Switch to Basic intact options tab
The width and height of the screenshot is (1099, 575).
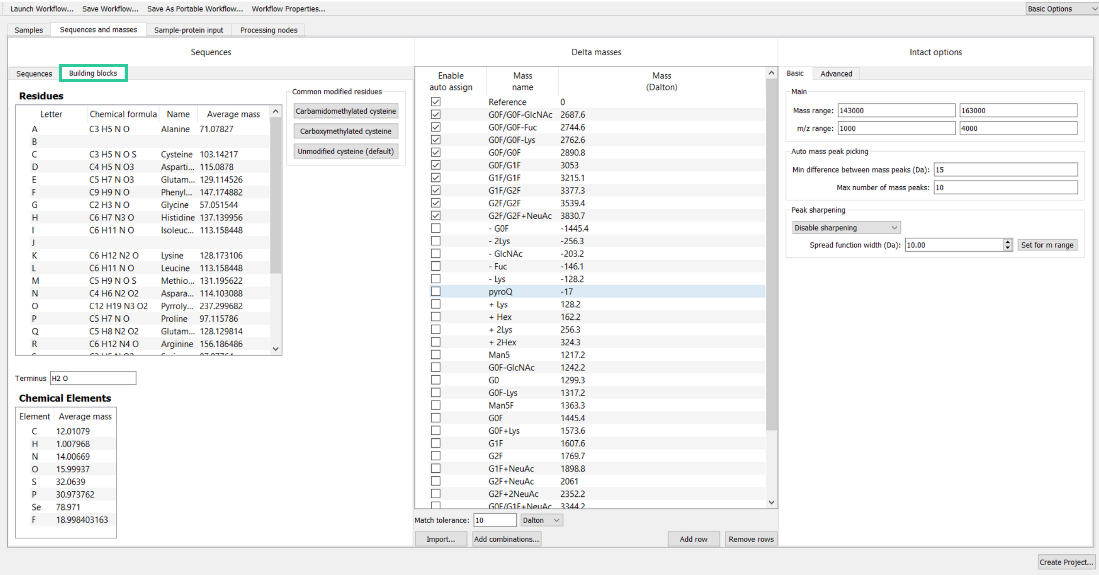[x=796, y=73]
